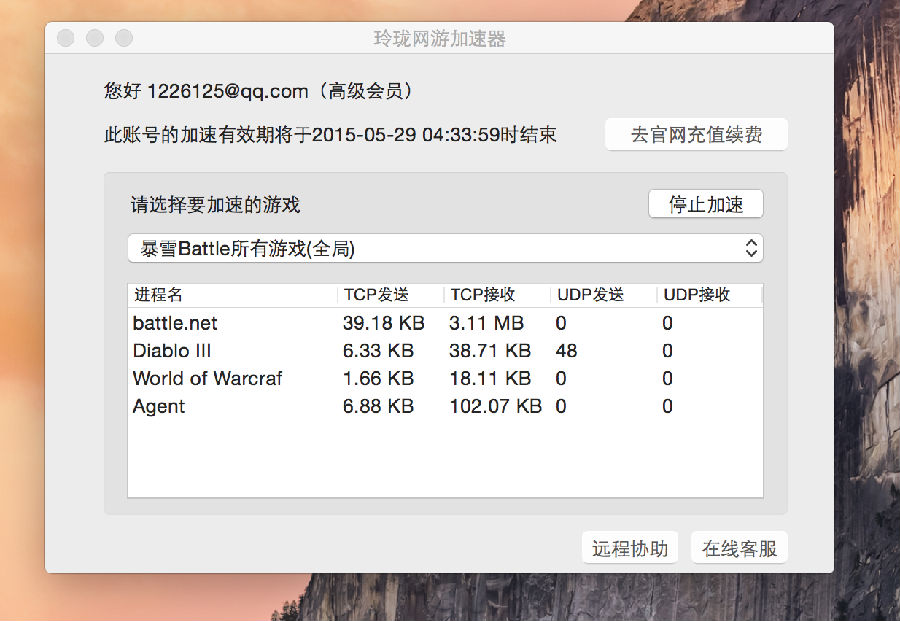Click the UDP接收 column header
The width and height of the screenshot is (900, 621).
(709, 295)
